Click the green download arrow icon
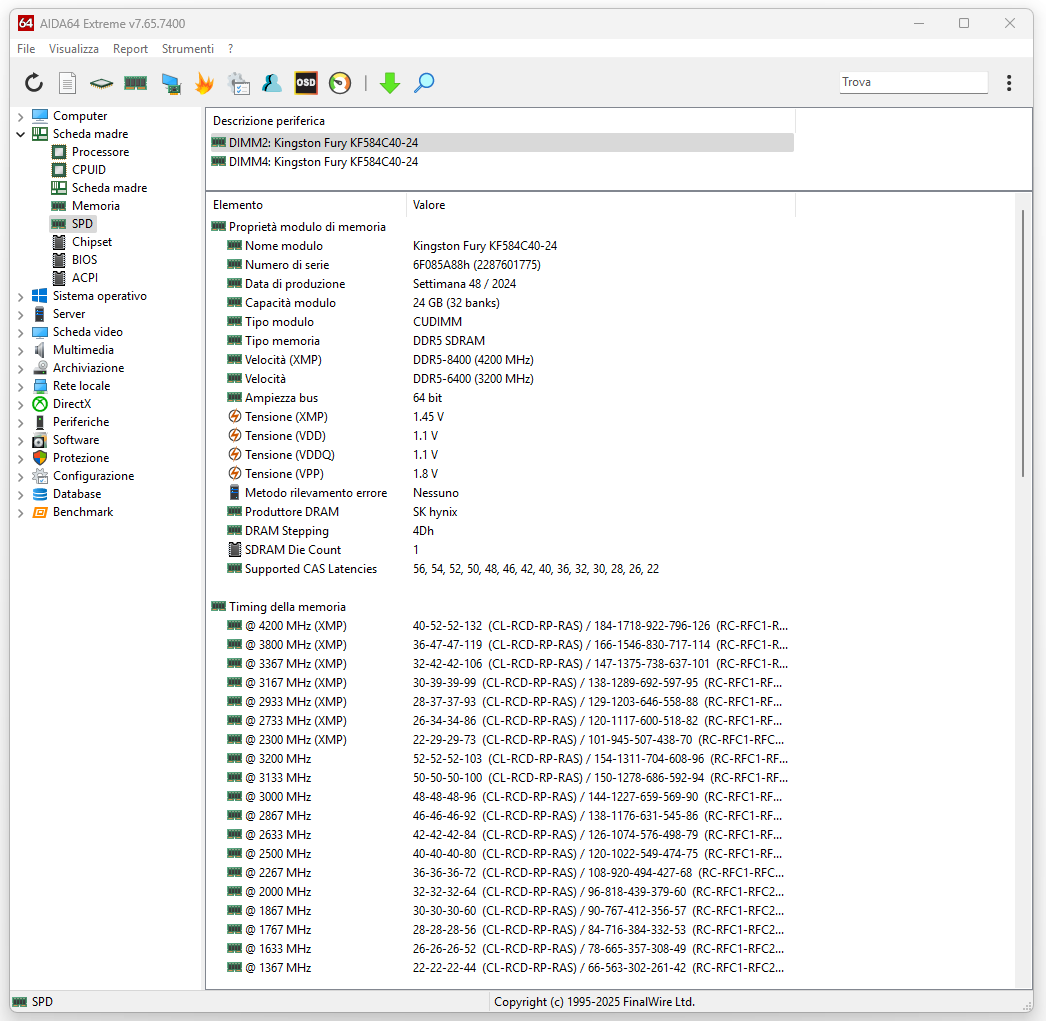Viewport: 1046px width, 1021px height. tap(390, 83)
